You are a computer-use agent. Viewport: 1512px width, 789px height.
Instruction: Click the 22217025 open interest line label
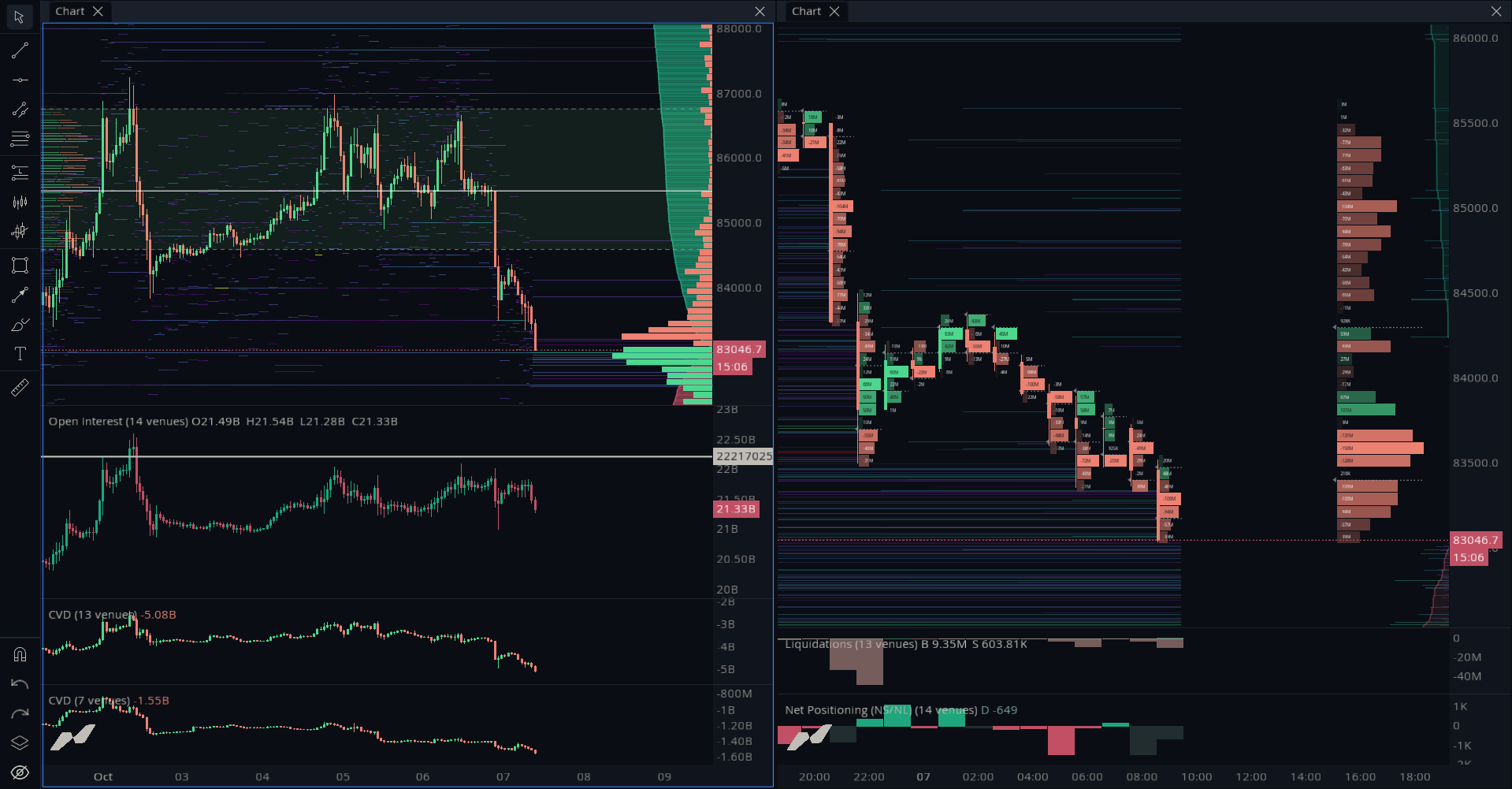click(x=744, y=456)
